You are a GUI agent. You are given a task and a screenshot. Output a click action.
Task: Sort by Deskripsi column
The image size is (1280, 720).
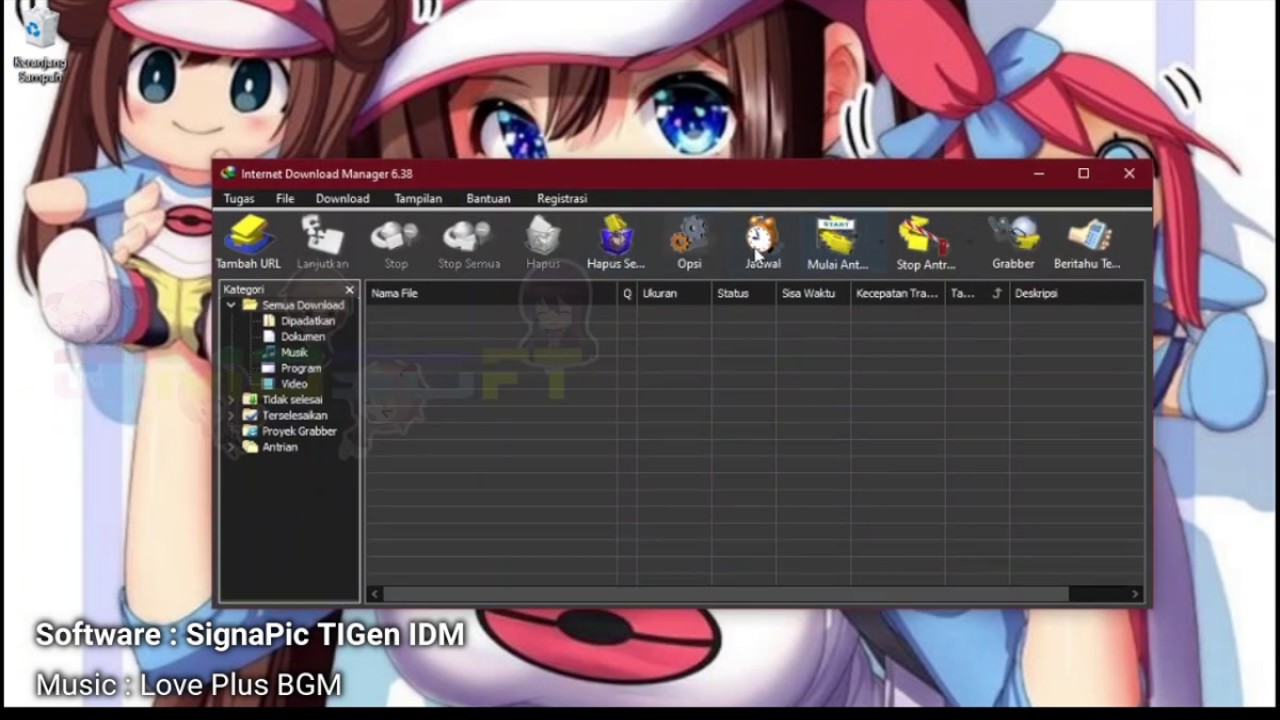click(x=1076, y=293)
